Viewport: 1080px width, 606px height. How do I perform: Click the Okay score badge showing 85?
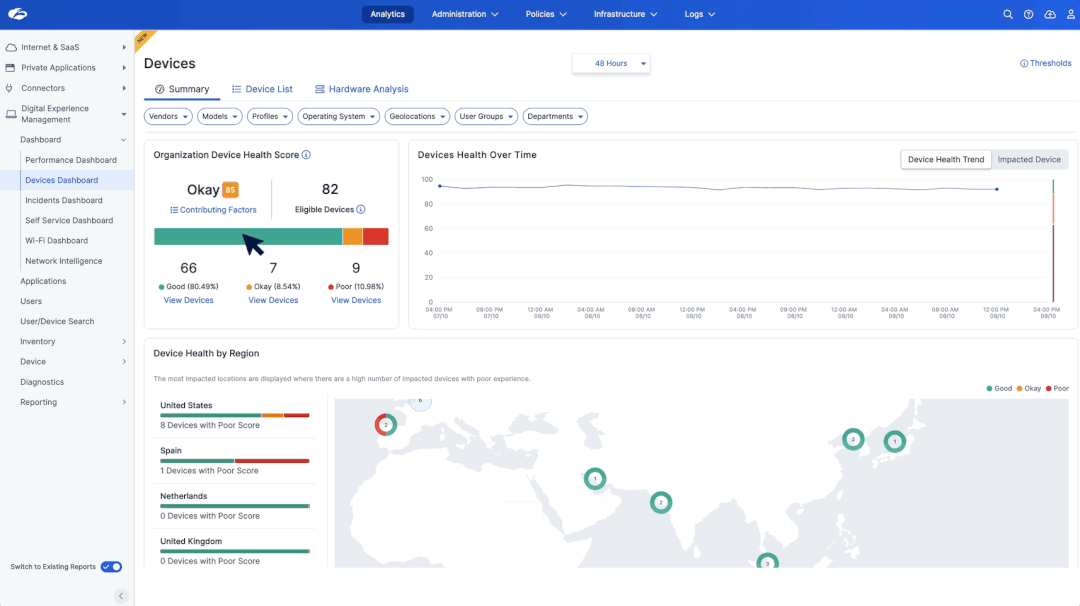point(230,190)
